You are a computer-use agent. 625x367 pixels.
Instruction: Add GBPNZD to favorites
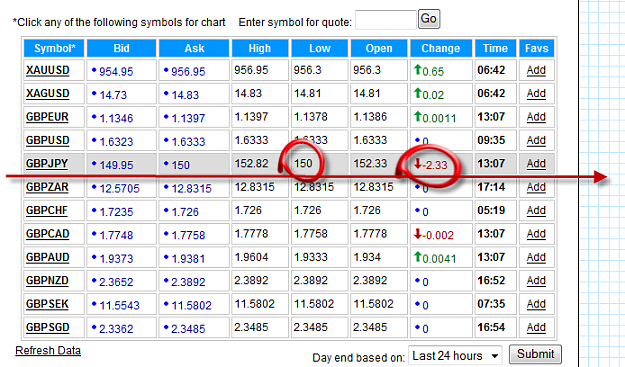click(536, 281)
